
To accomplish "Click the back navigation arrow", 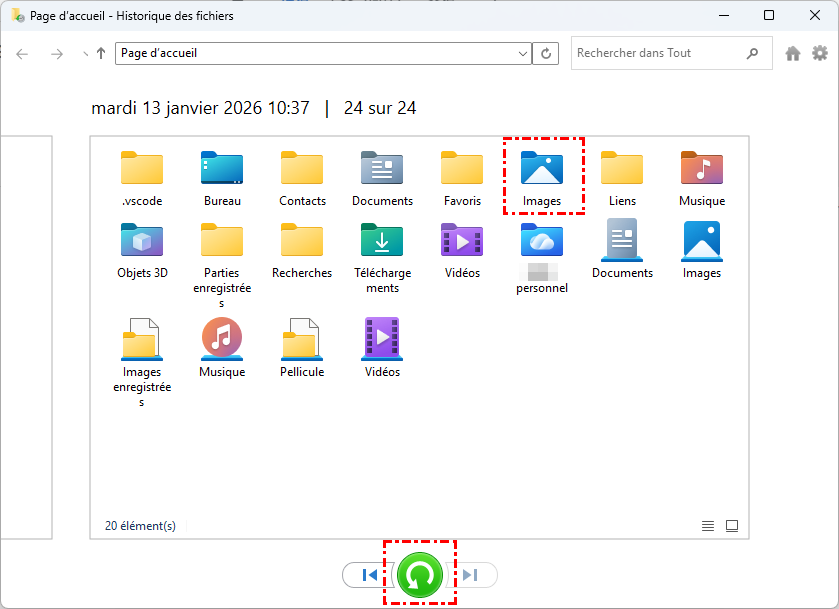I will pos(23,54).
